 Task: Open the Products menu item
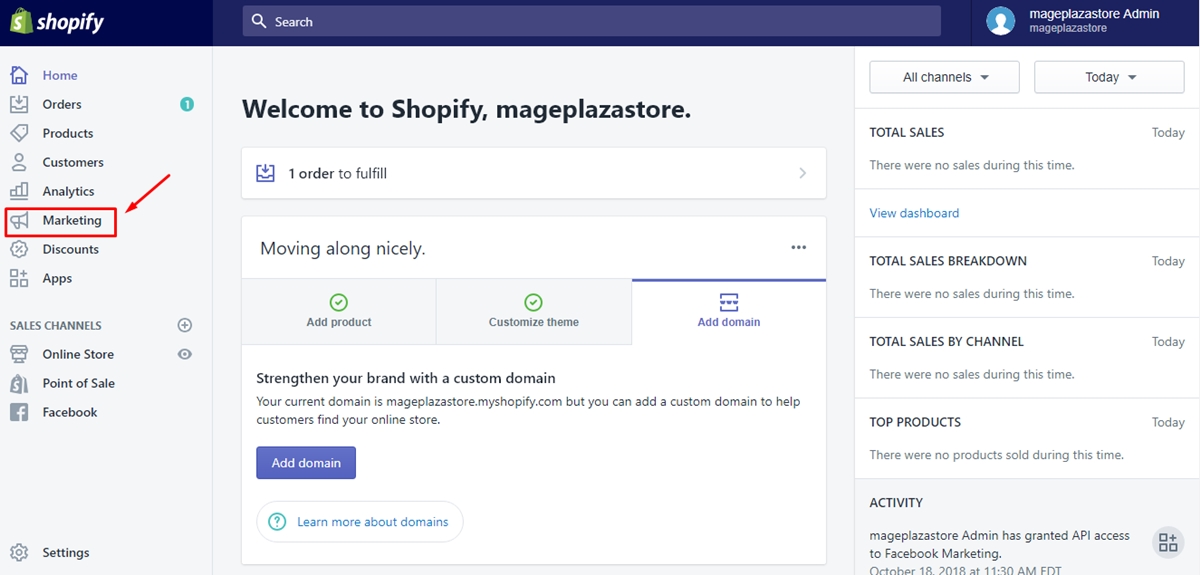pos(68,133)
